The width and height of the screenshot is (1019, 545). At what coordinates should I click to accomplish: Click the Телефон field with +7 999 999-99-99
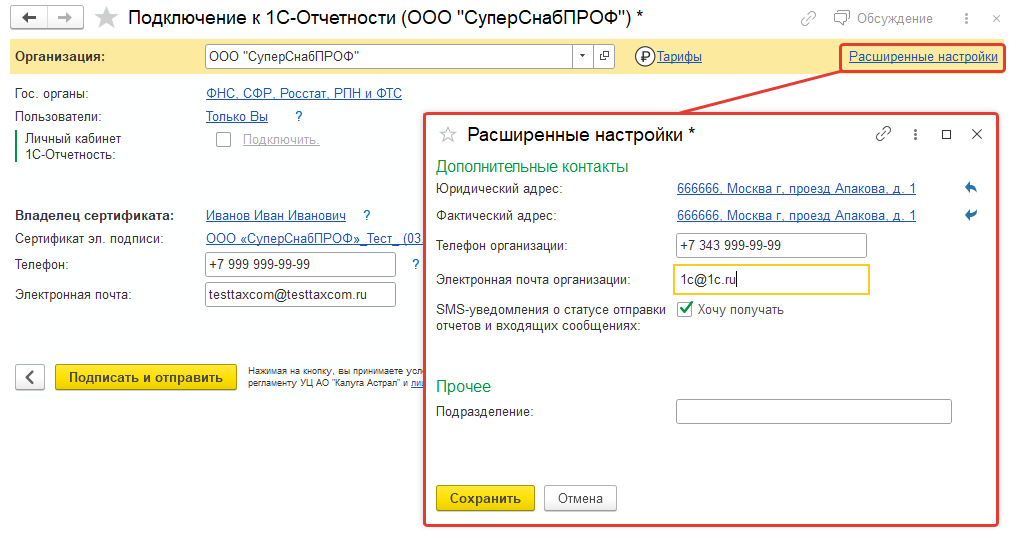[x=300, y=264]
